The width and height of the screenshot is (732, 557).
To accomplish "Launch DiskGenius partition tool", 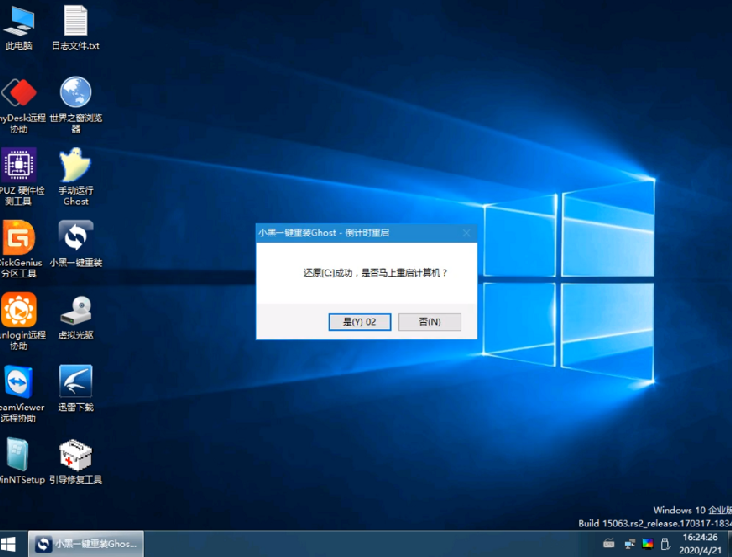I will (x=18, y=238).
